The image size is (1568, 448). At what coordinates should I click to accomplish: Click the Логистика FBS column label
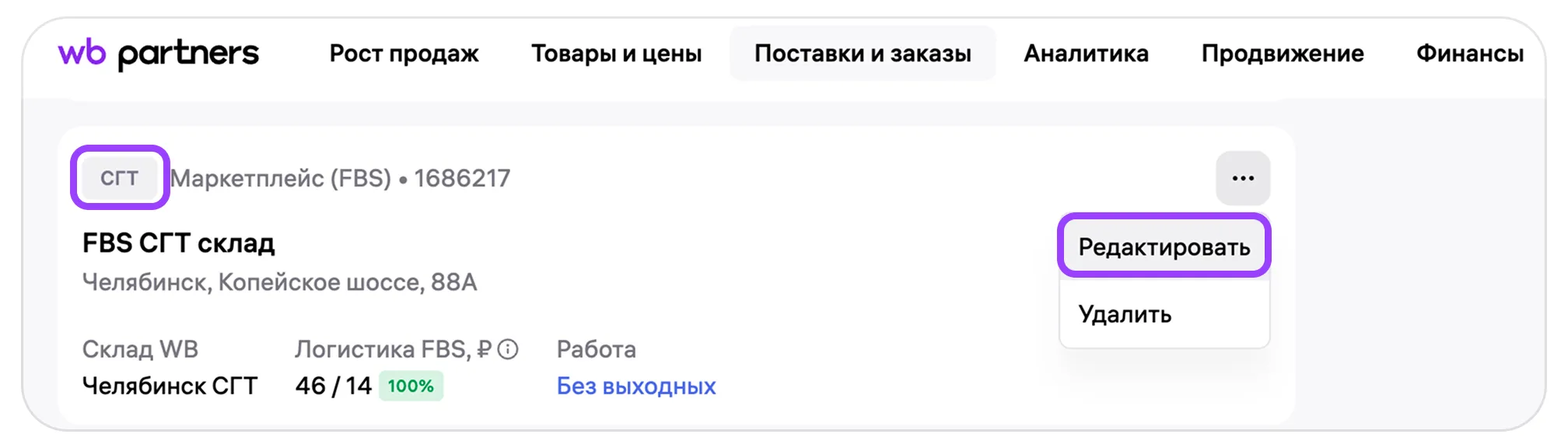[392, 349]
